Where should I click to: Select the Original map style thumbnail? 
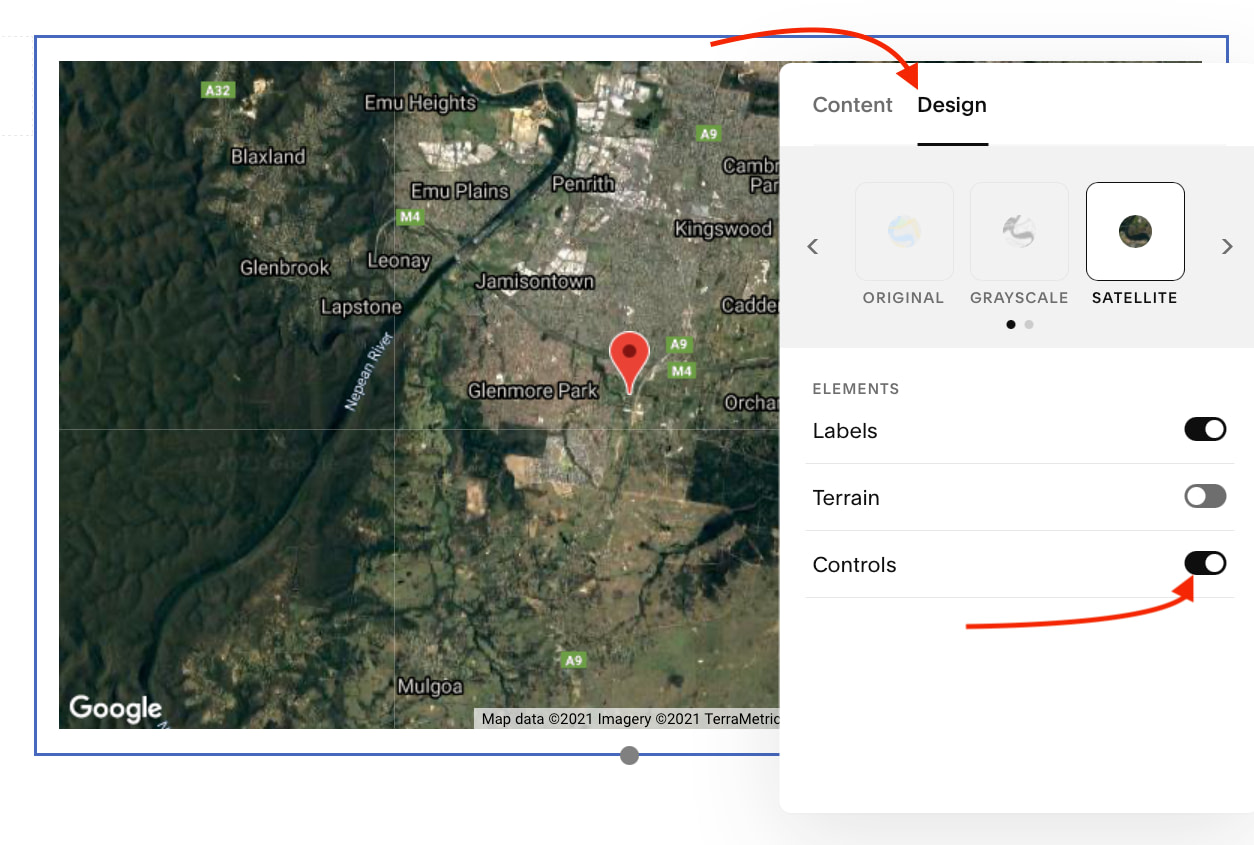click(904, 232)
